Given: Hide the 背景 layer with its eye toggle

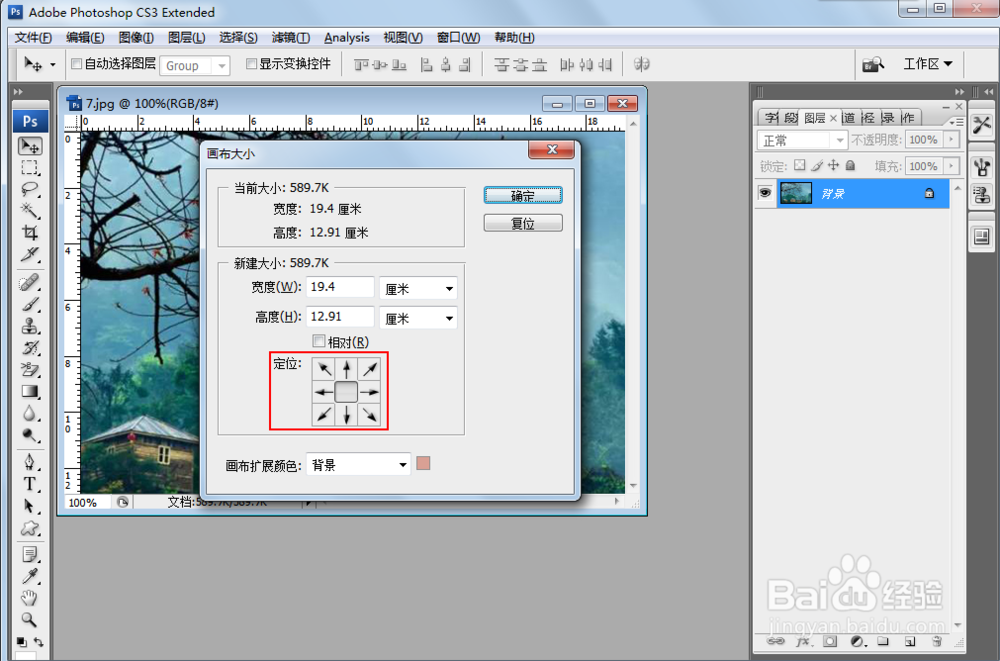Looking at the screenshot, I should (764, 193).
